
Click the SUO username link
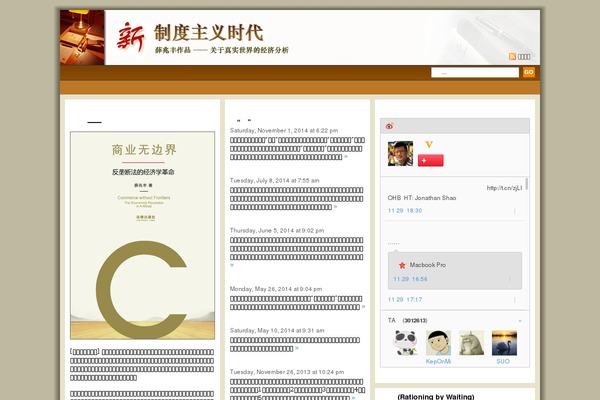pos(503,361)
